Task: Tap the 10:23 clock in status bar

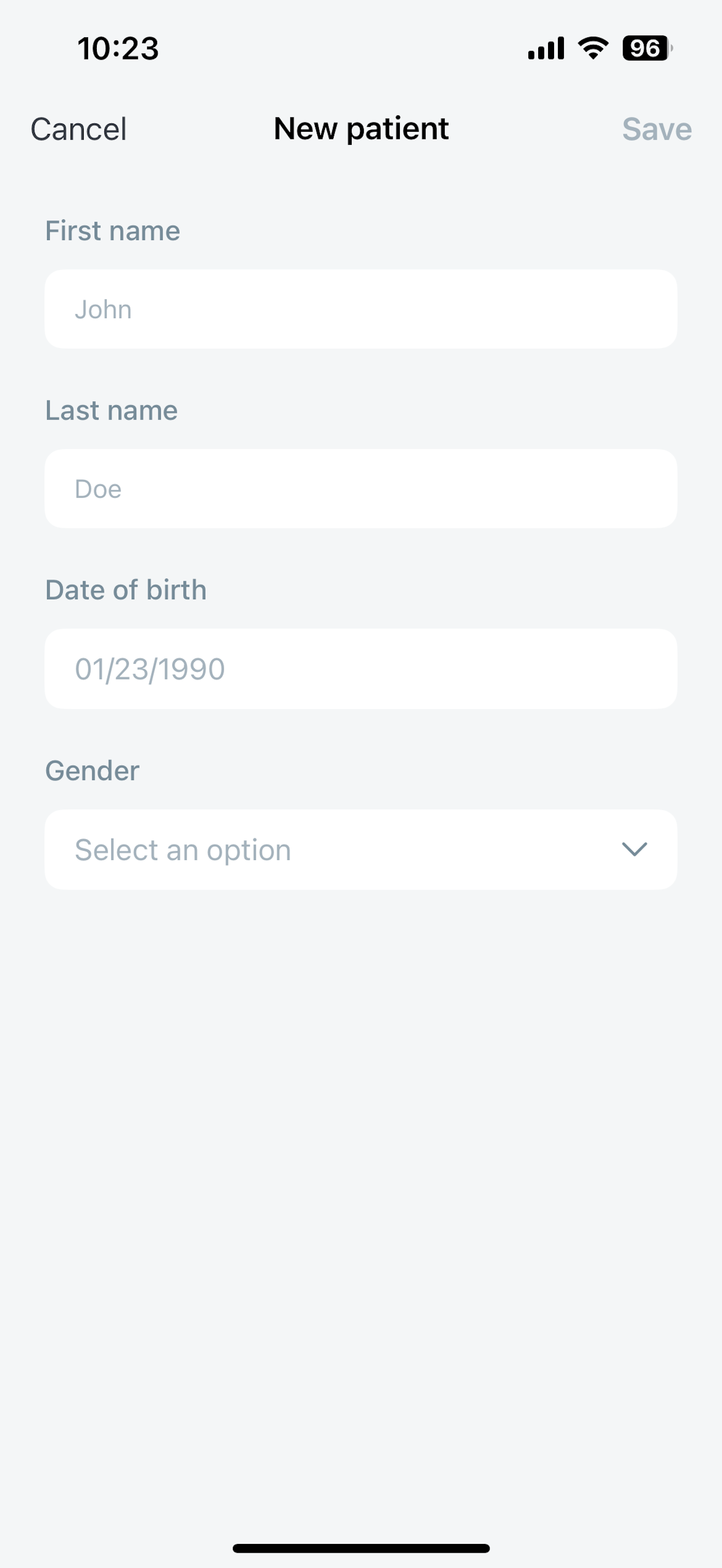Action: [x=118, y=49]
